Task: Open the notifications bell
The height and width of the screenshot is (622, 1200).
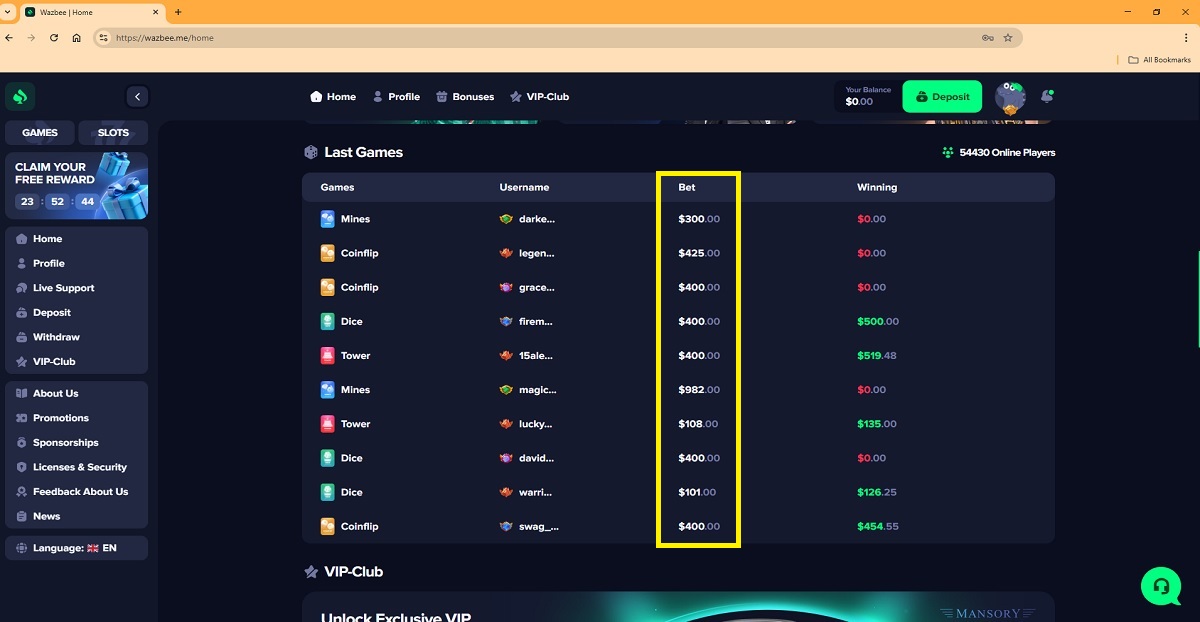Action: [x=1047, y=97]
